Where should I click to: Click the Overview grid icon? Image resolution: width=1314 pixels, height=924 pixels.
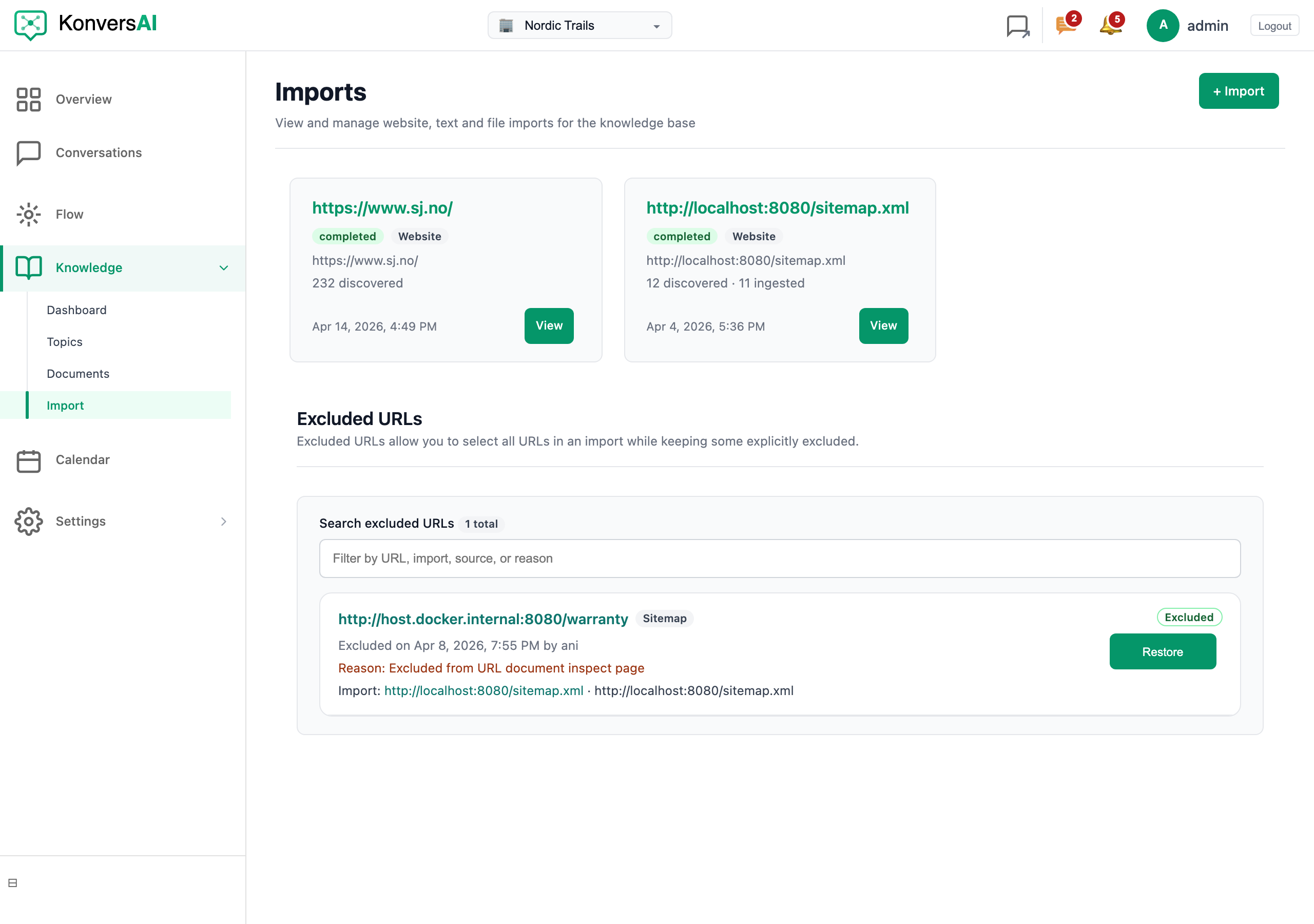tap(29, 99)
